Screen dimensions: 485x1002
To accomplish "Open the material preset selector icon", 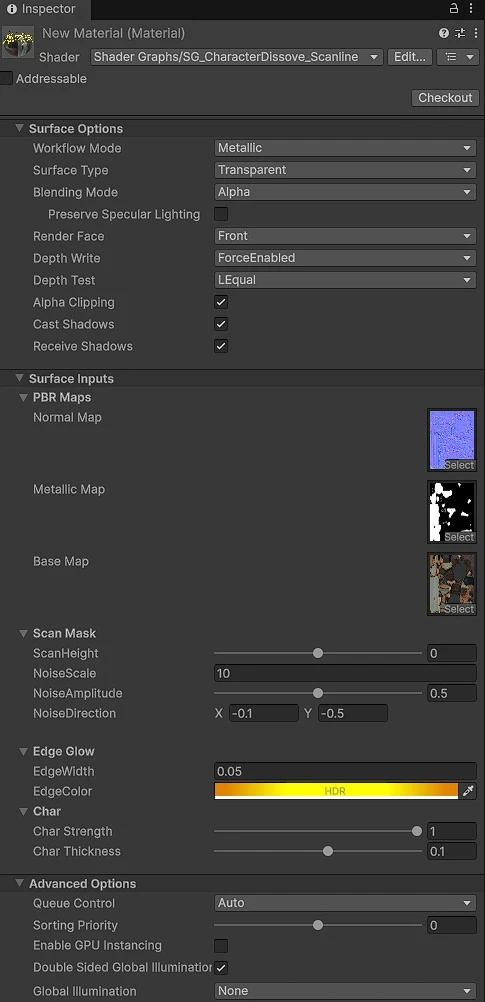I will (x=460, y=33).
